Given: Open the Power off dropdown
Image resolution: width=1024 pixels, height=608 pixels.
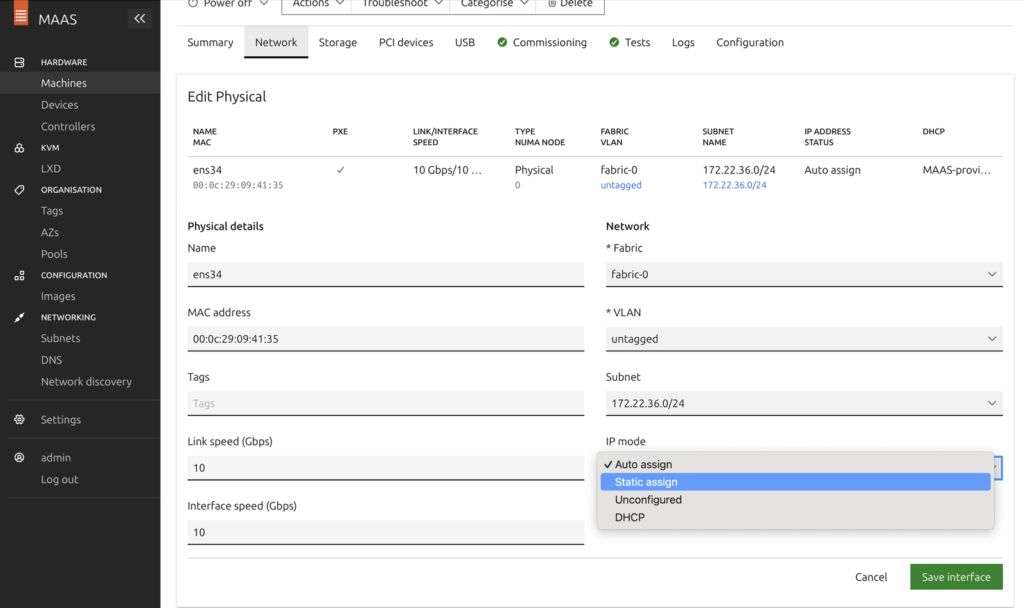Looking at the screenshot, I should point(228,4).
